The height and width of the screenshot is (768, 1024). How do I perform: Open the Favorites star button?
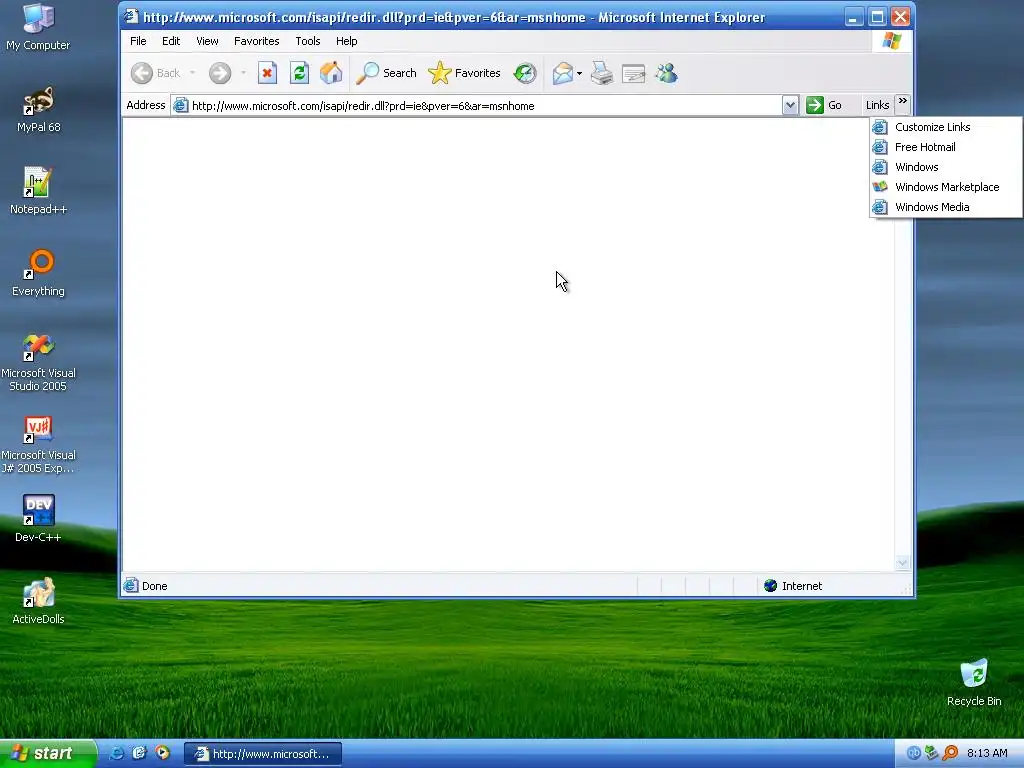[x=464, y=73]
